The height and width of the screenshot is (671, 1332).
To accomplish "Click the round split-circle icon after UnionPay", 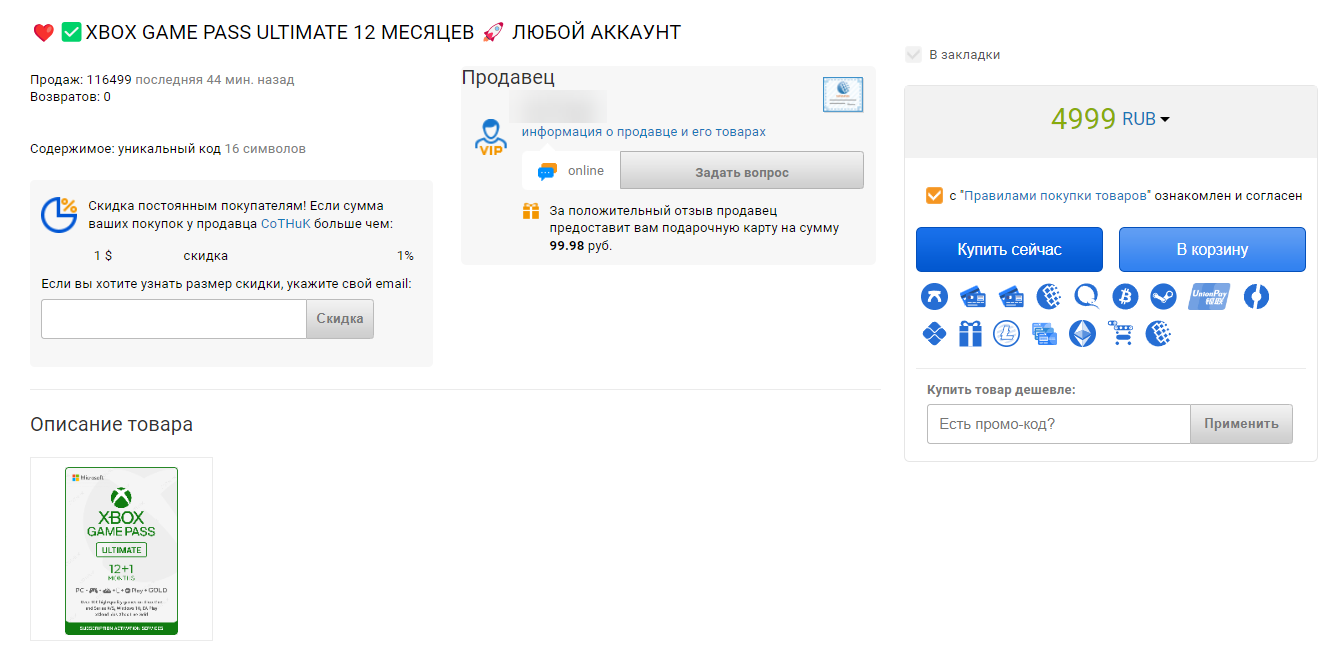I will (1256, 296).
